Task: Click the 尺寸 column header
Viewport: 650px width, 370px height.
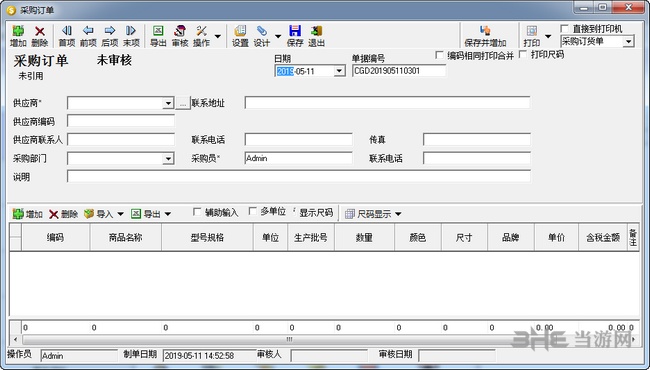Action: [x=464, y=237]
